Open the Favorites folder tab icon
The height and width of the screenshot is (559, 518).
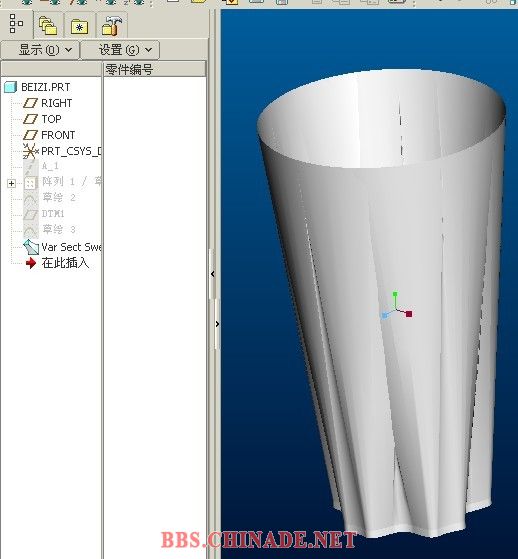pyautogui.click(x=80, y=26)
